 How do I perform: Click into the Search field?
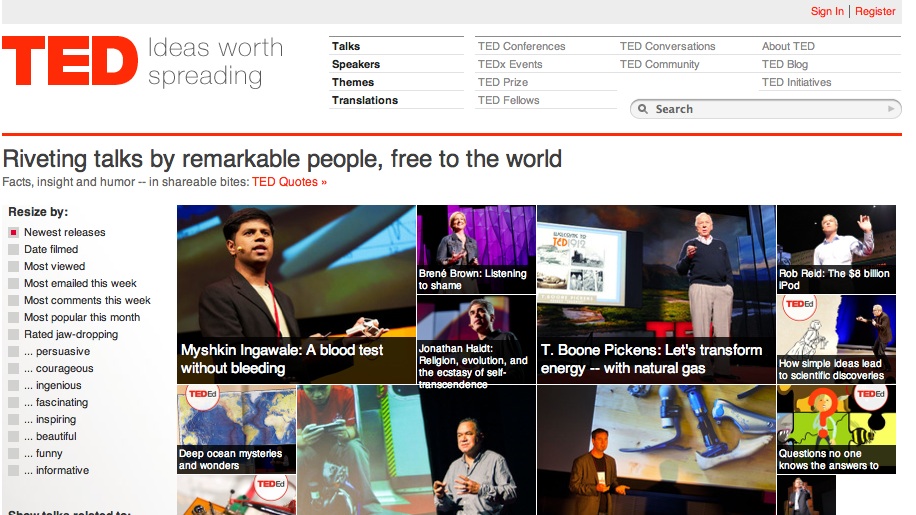[765, 109]
